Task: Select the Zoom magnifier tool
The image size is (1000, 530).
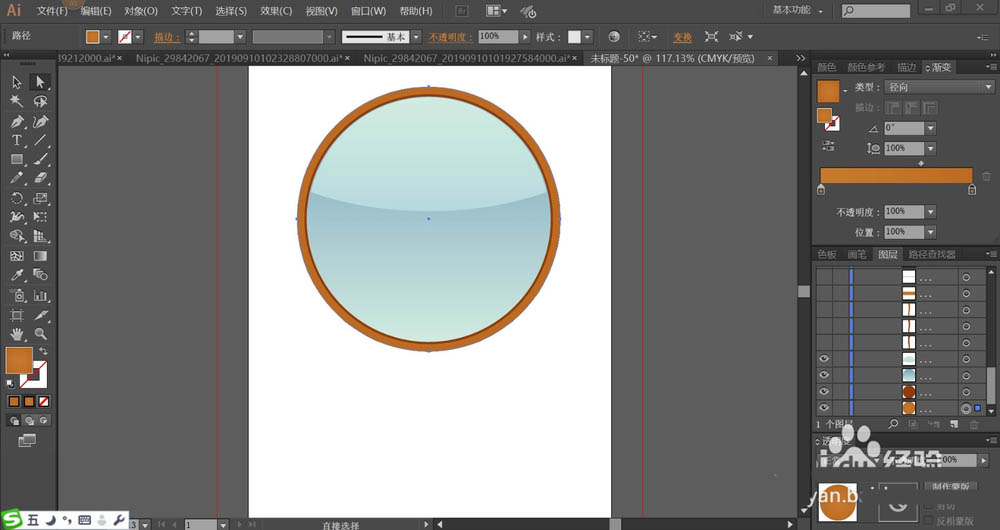Action: point(40,334)
